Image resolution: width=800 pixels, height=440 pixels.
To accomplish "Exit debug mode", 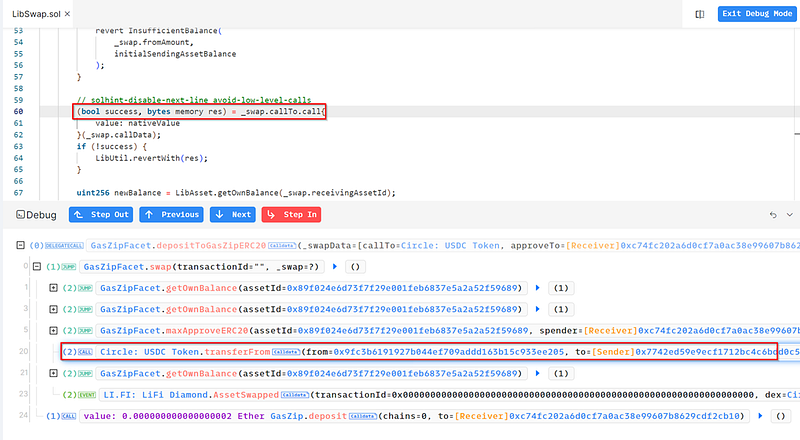I will 753,15.
